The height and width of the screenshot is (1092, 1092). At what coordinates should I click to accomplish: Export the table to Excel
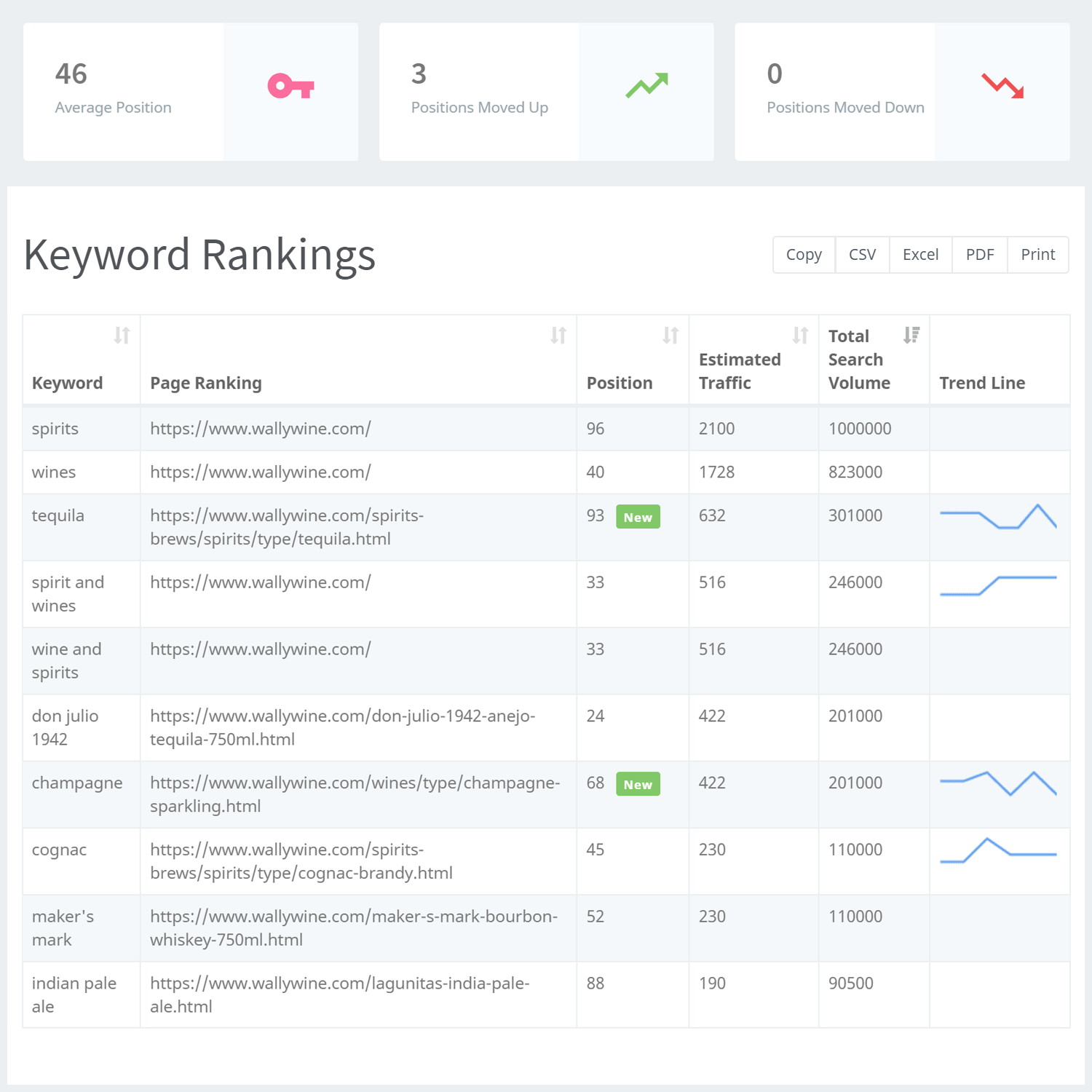pos(920,255)
